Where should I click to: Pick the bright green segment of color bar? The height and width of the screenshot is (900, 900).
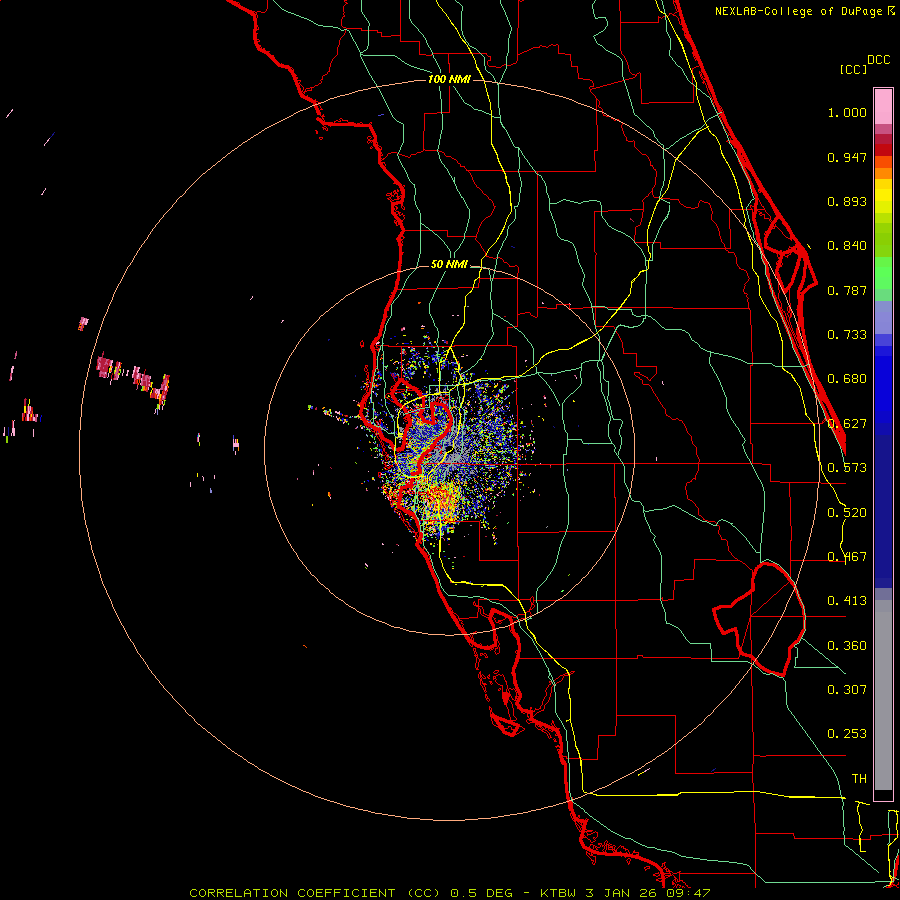click(883, 273)
